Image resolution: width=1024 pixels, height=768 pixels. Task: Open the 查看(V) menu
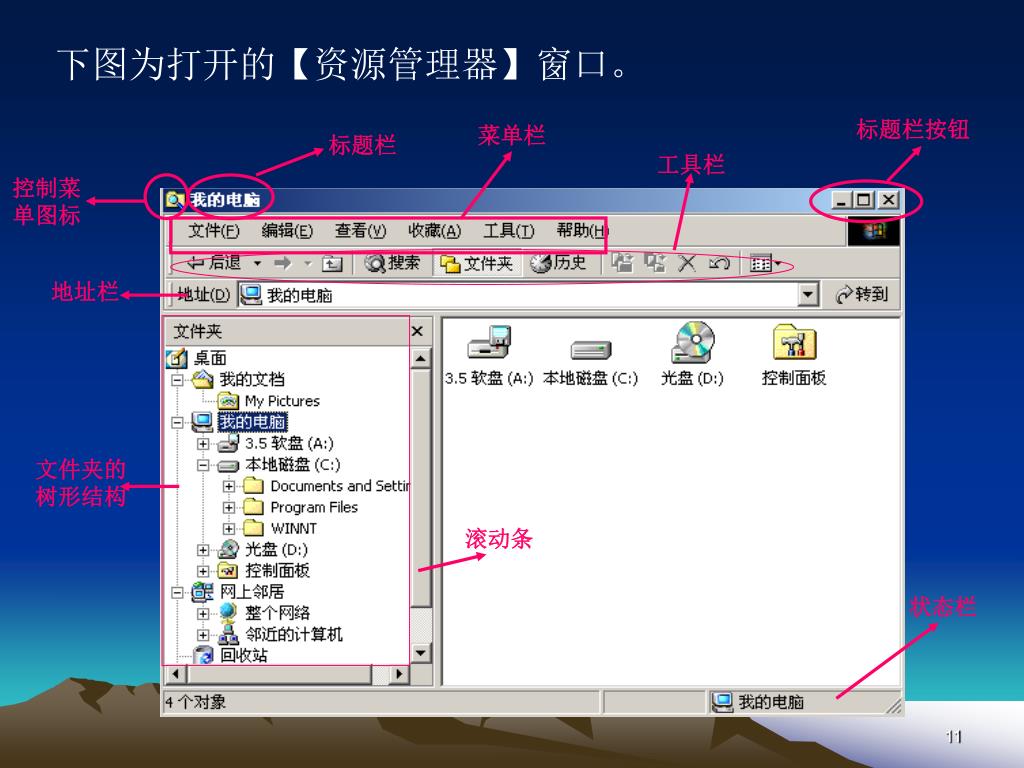pyautogui.click(x=360, y=231)
